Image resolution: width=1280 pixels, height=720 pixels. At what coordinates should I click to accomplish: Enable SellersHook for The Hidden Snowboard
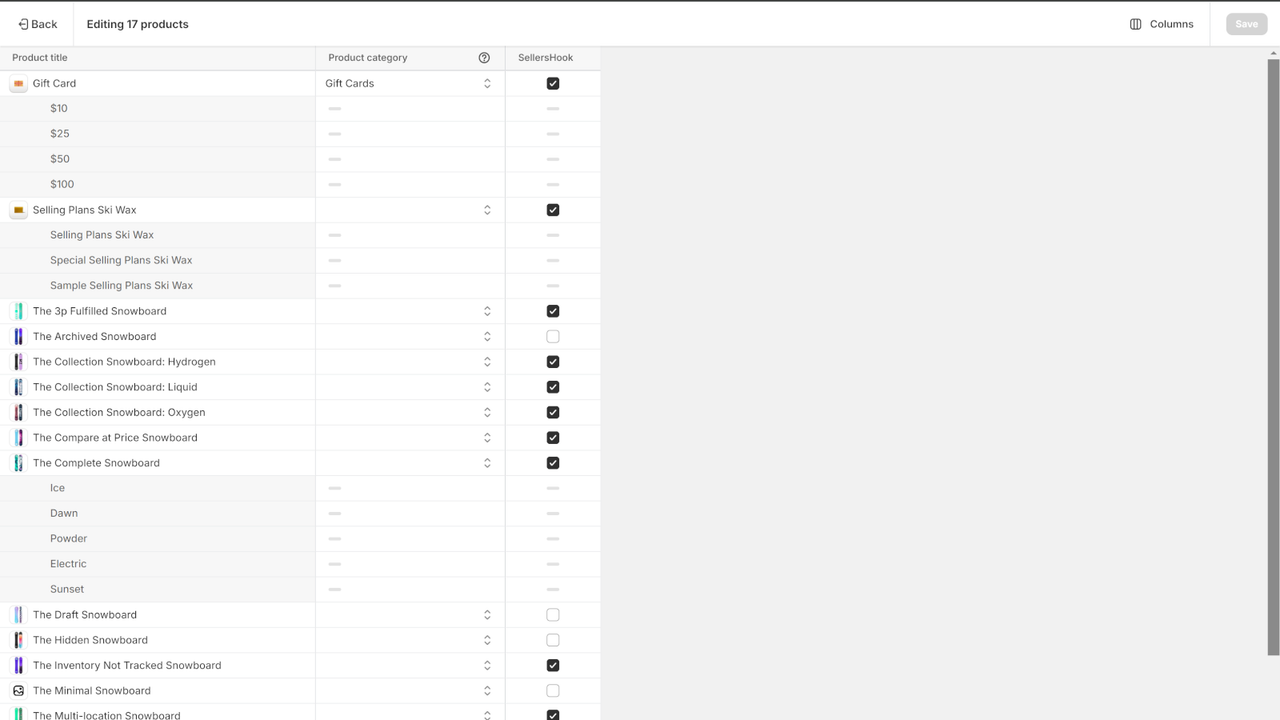coord(553,640)
